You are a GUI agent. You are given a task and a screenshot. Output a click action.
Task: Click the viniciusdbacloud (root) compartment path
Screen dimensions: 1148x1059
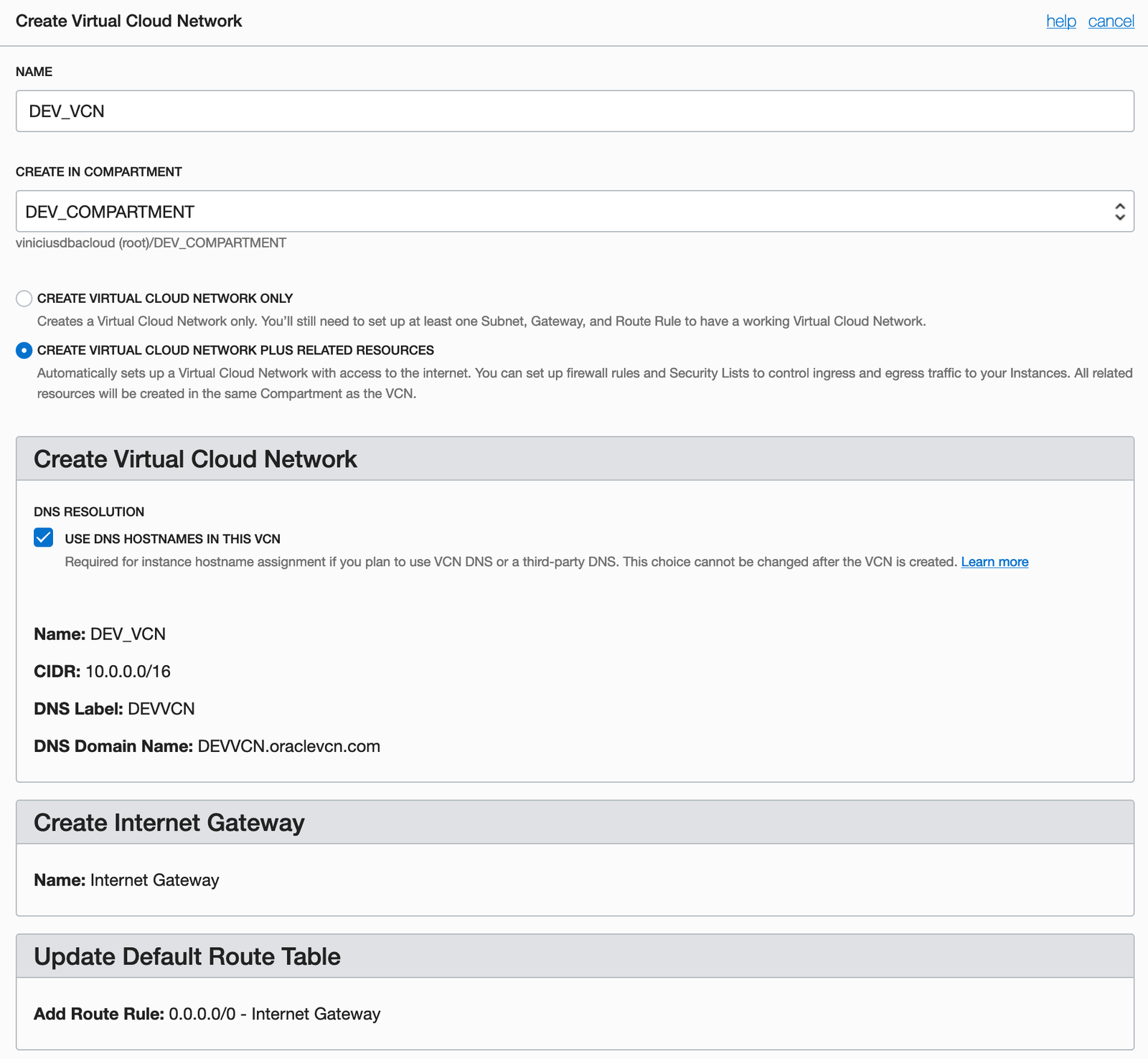point(151,243)
